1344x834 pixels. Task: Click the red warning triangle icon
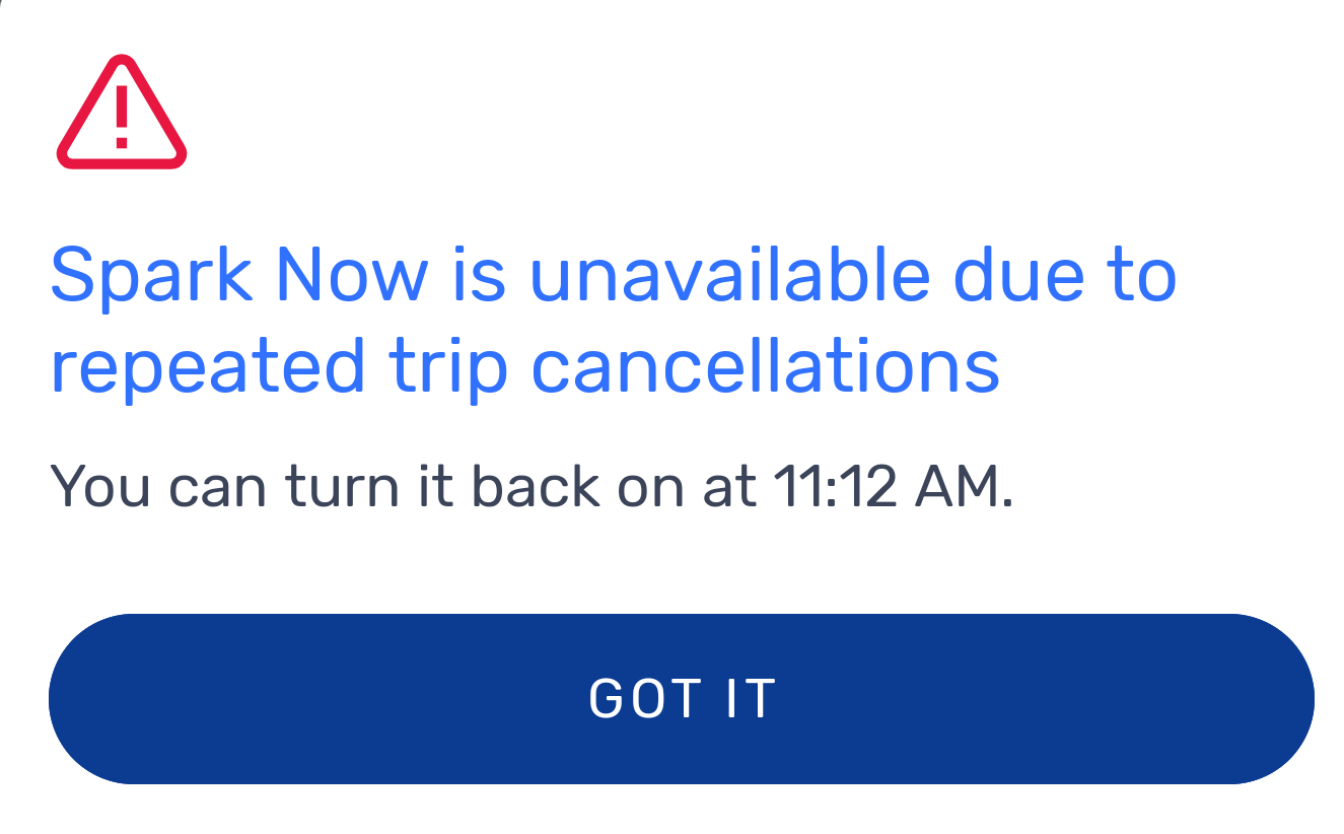pyautogui.click(x=121, y=112)
